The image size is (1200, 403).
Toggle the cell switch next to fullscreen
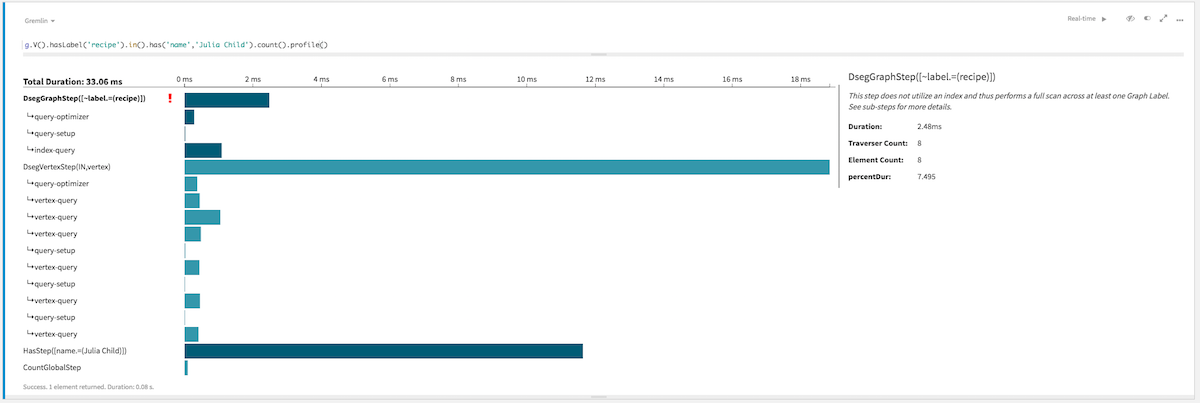(x=1147, y=19)
